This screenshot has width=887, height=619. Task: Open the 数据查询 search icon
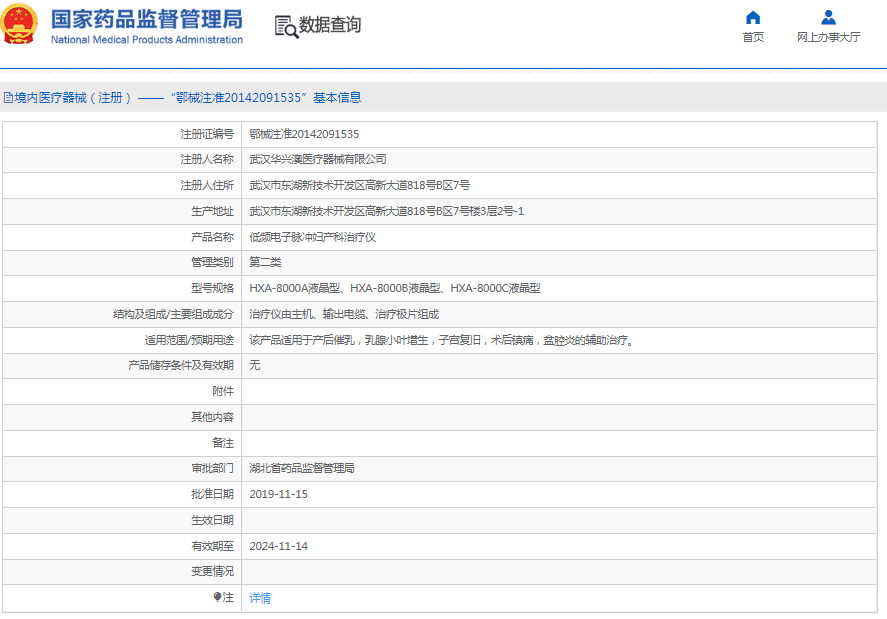coord(286,27)
